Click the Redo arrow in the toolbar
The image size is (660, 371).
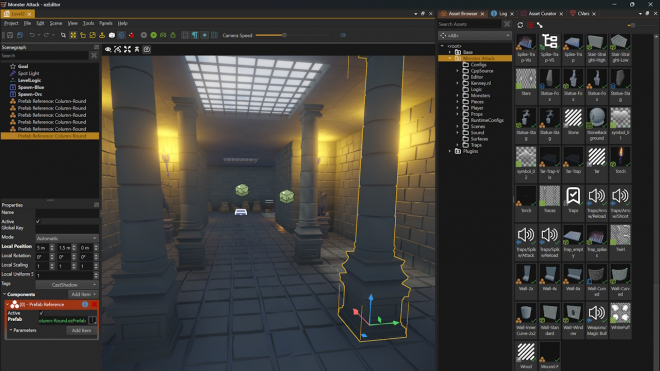(x=46, y=35)
